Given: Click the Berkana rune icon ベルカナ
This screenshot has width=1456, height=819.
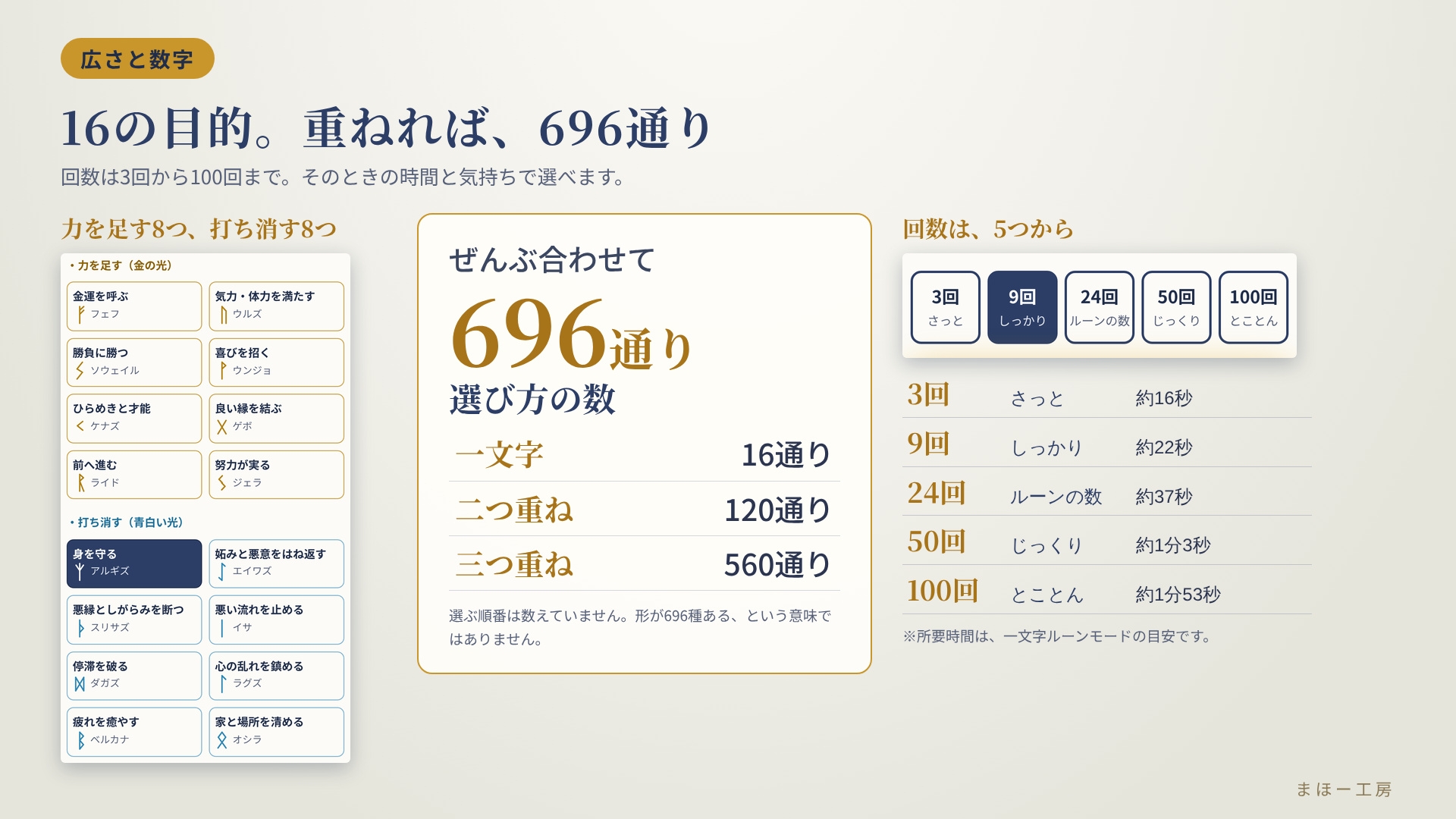Looking at the screenshot, I should pyautogui.click(x=80, y=740).
